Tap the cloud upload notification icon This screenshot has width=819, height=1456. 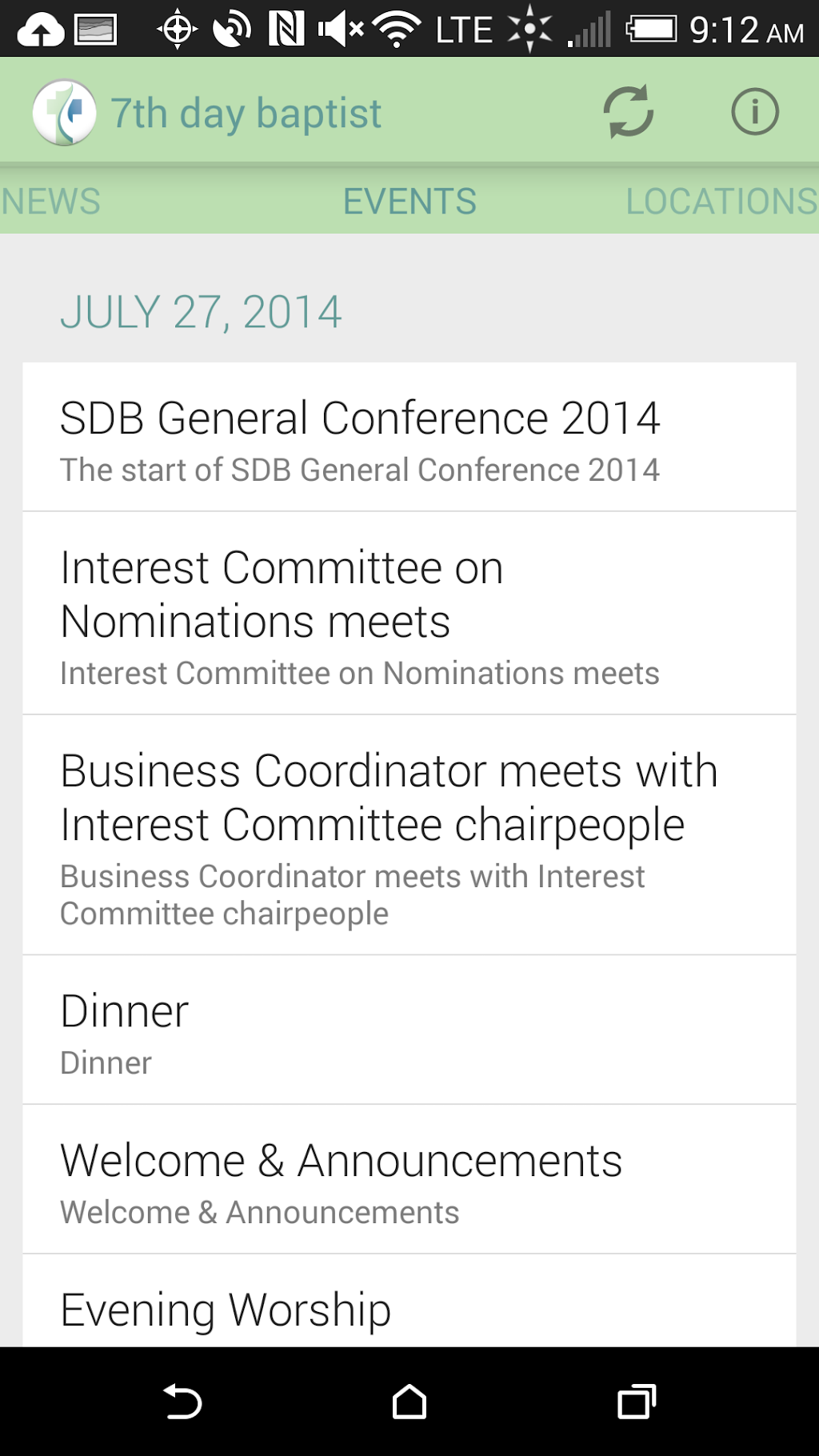coord(41,31)
